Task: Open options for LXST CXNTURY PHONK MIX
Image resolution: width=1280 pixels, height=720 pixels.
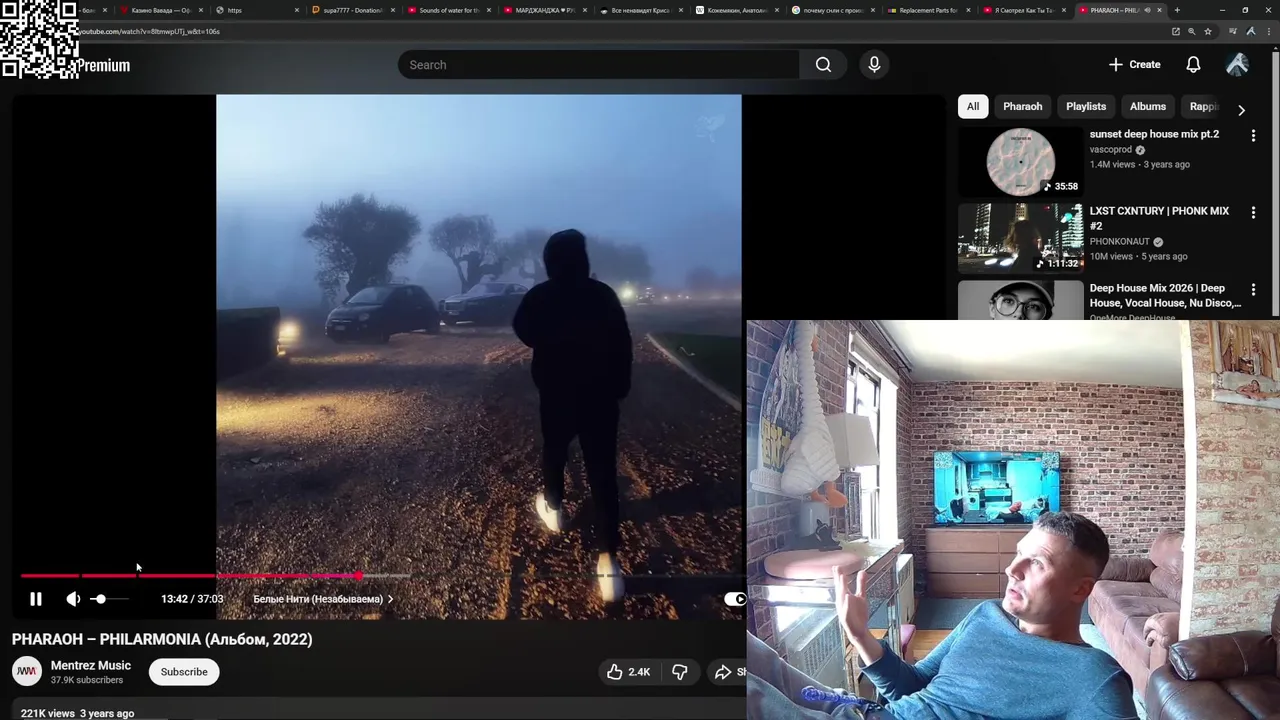Action: 1253,212
